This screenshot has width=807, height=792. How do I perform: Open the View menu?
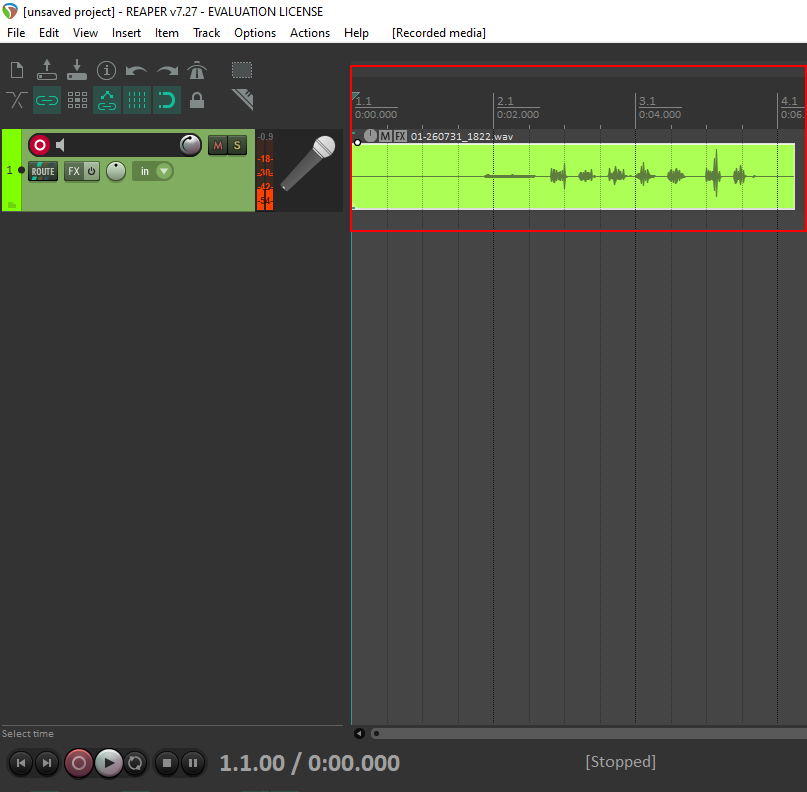coord(85,33)
